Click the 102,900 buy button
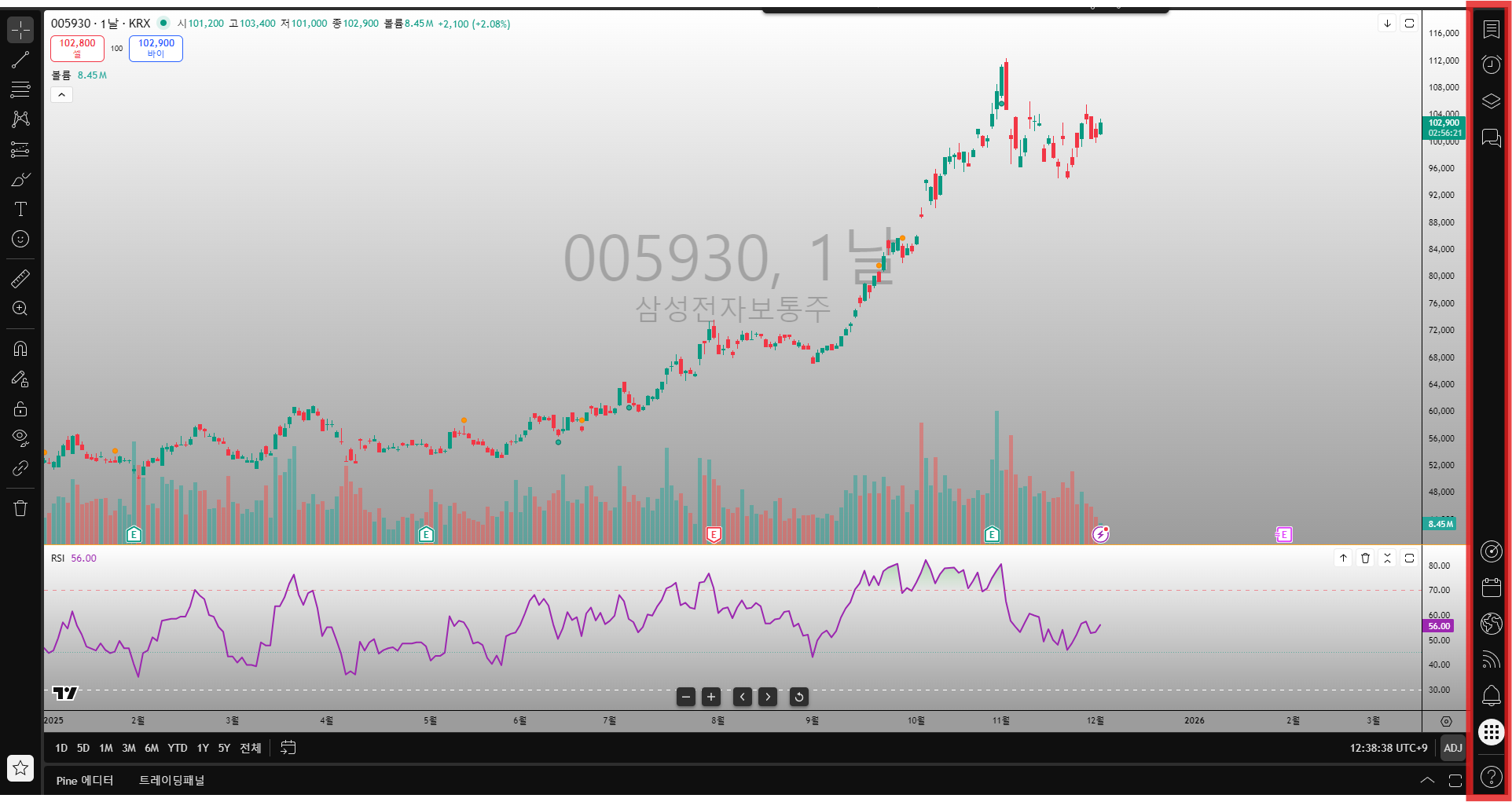1512x802 pixels. [156, 48]
